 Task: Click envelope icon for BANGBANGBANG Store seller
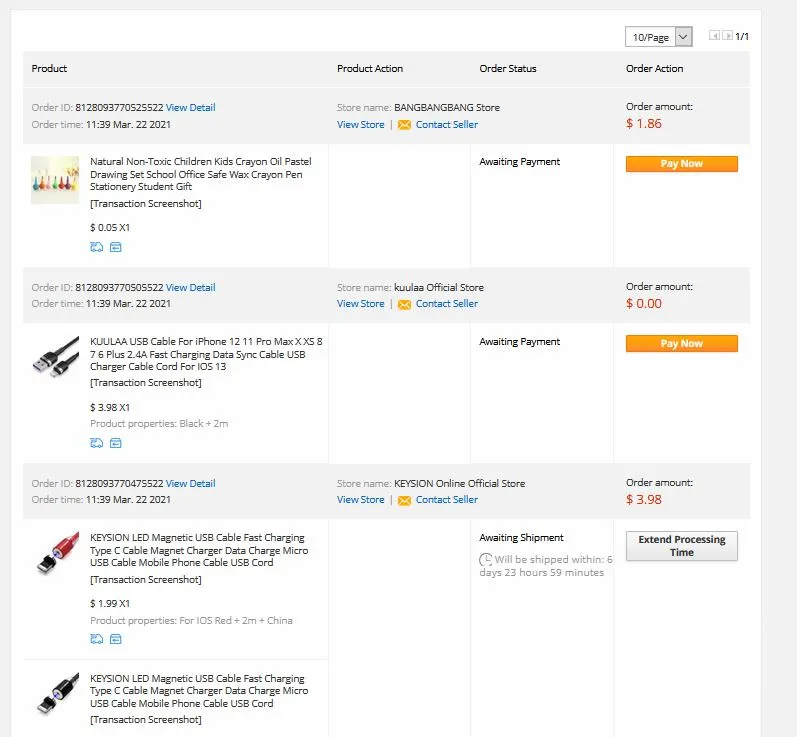(x=404, y=125)
